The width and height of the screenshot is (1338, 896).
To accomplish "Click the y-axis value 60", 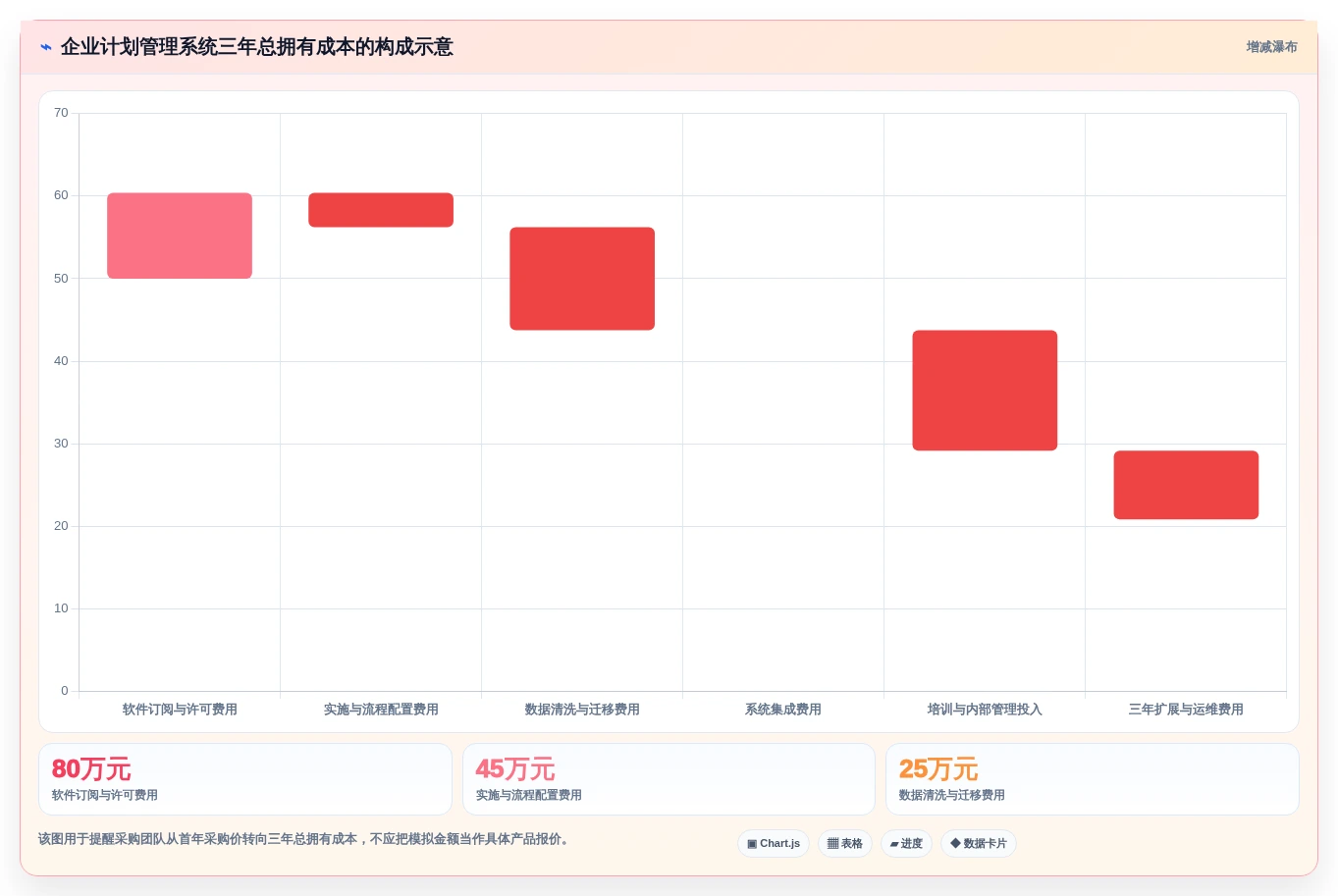I will (x=61, y=195).
